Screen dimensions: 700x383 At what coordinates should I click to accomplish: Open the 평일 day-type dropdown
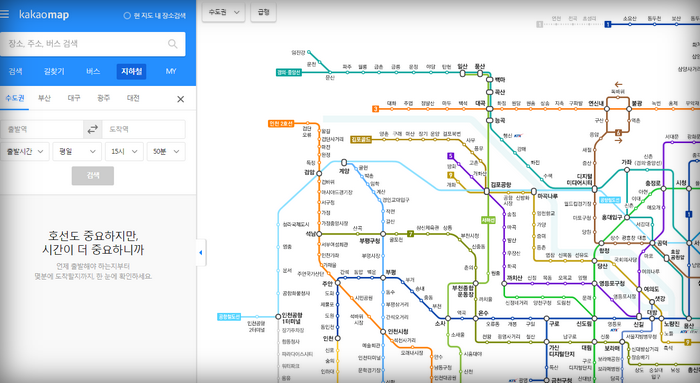(x=77, y=151)
